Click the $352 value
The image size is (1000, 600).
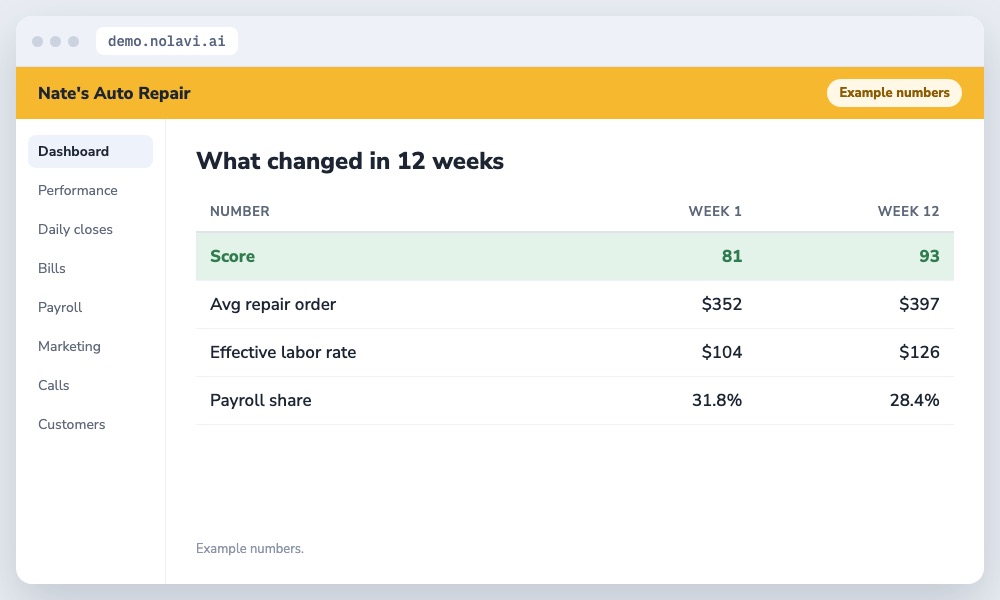(x=722, y=304)
